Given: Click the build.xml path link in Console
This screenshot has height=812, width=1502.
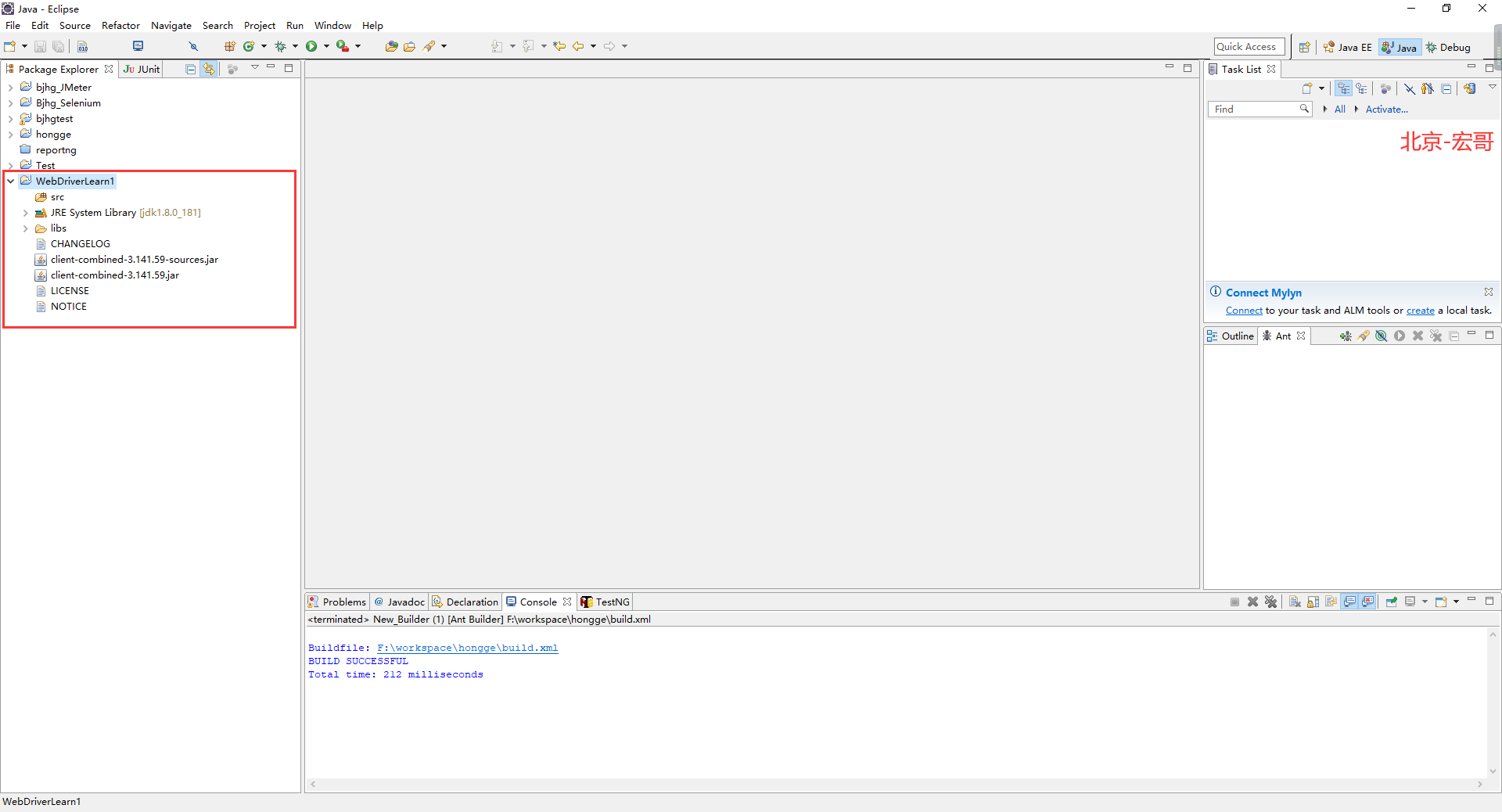Looking at the screenshot, I should click(x=467, y=648).
